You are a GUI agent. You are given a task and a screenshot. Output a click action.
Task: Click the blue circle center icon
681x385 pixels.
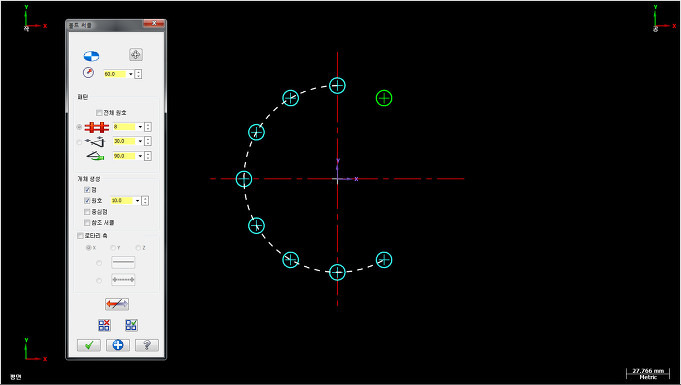[91, 56]
